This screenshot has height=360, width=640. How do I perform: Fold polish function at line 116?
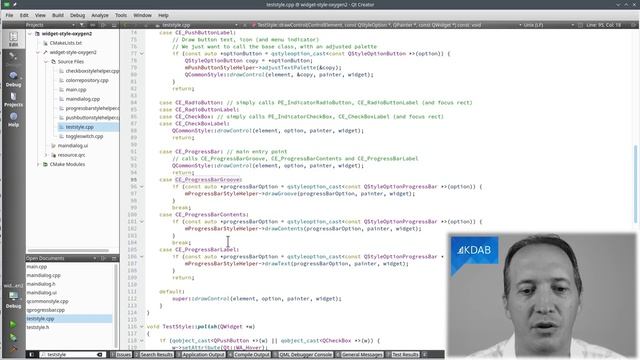pos(142,327)
